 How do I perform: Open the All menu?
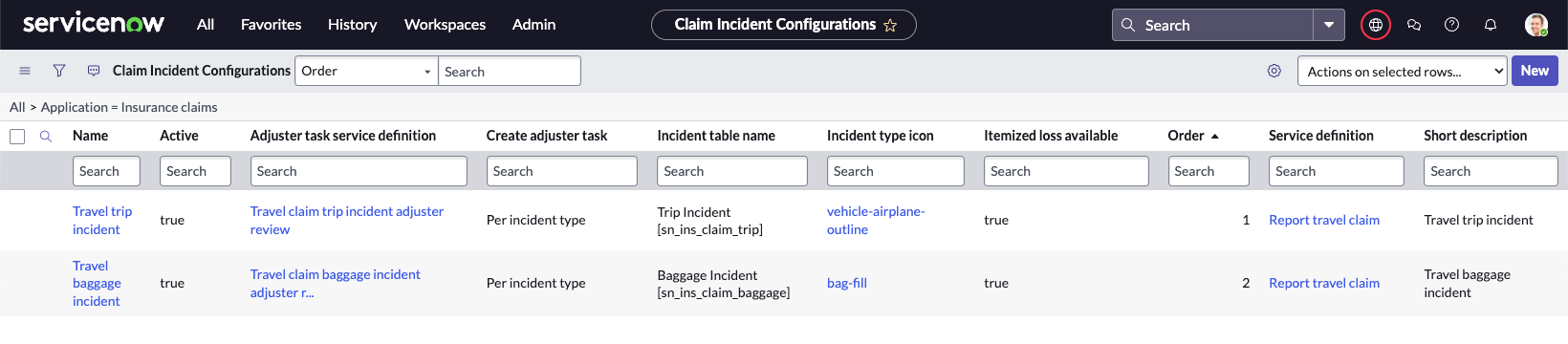tap(206, 25)
